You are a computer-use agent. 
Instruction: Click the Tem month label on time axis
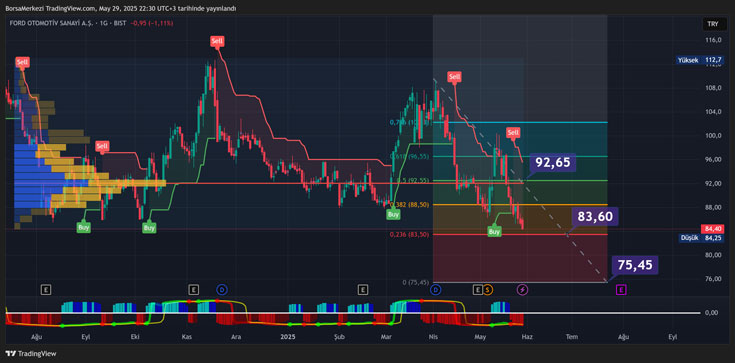click(571, 337)
